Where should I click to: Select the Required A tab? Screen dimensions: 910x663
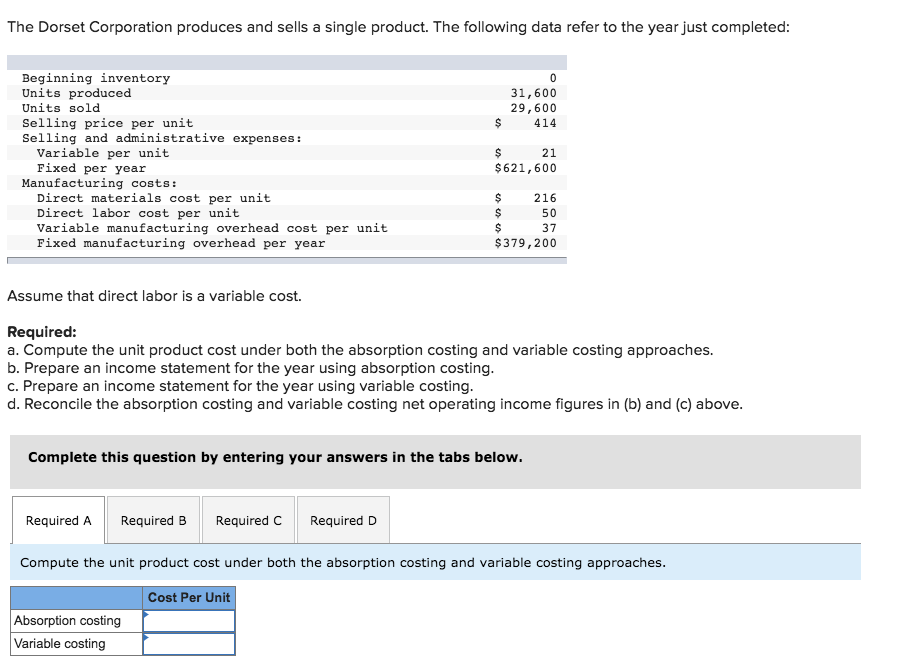coord(58,520)
